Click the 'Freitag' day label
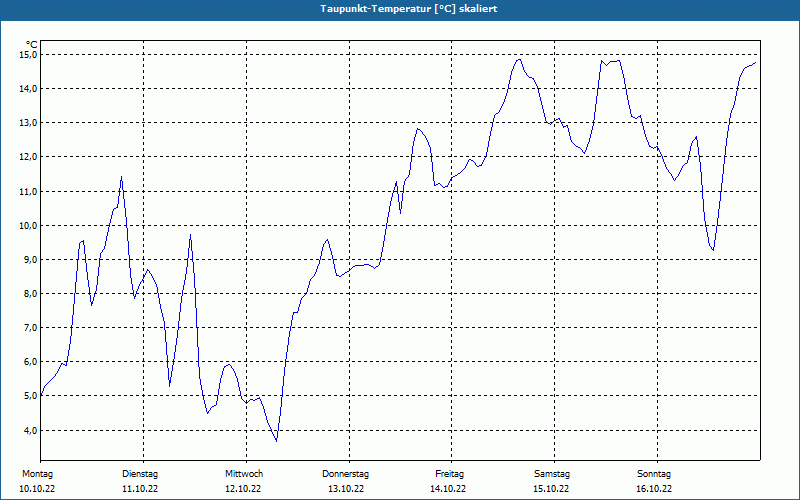 click(449, 474)
